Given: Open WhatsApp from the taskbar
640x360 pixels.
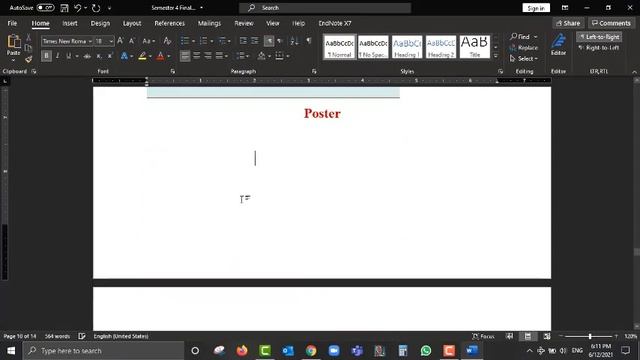Looking at the screenshot, I should (x=426, y=351).
